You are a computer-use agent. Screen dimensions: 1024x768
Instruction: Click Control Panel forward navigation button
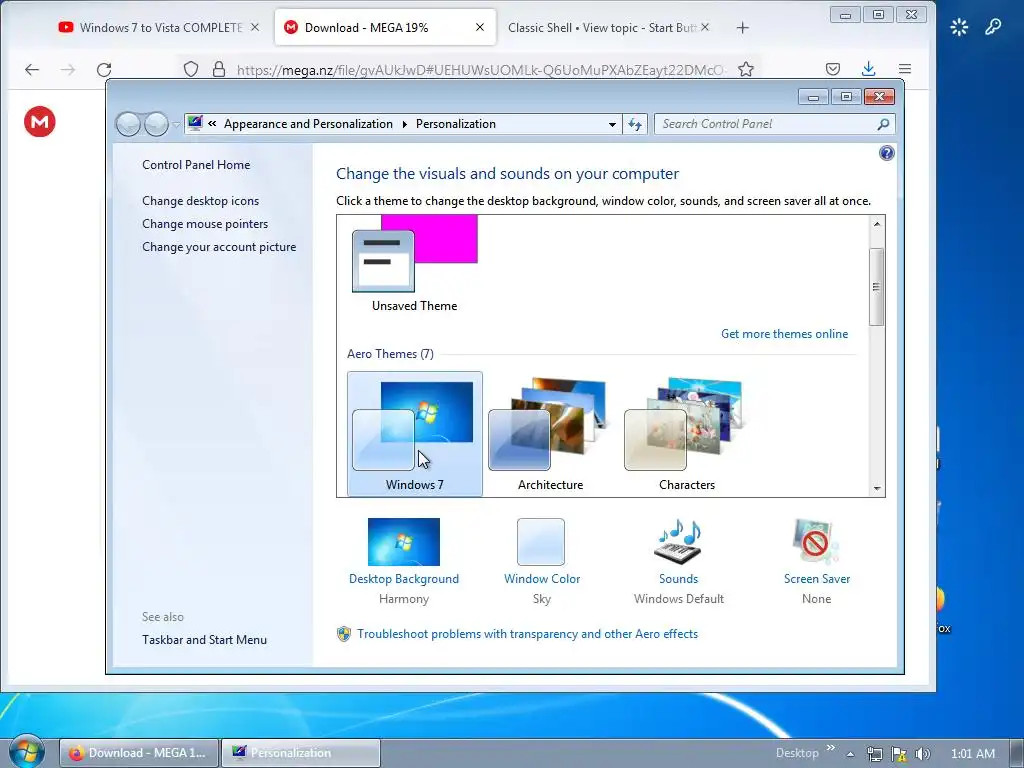(x=156, y=124)
